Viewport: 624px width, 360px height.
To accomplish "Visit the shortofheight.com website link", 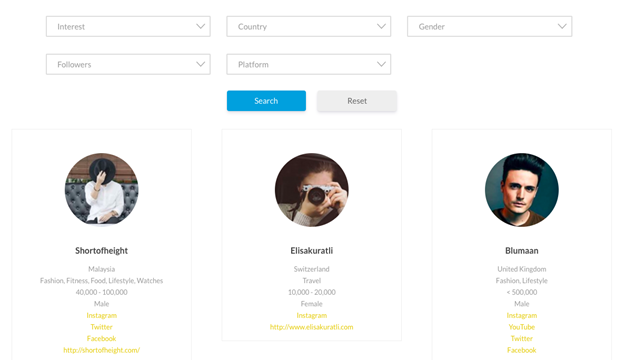I will [x=101, y=350].
